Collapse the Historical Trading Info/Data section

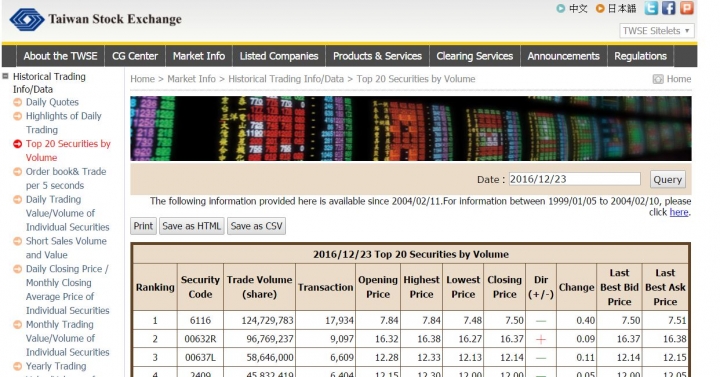[6, 76]
